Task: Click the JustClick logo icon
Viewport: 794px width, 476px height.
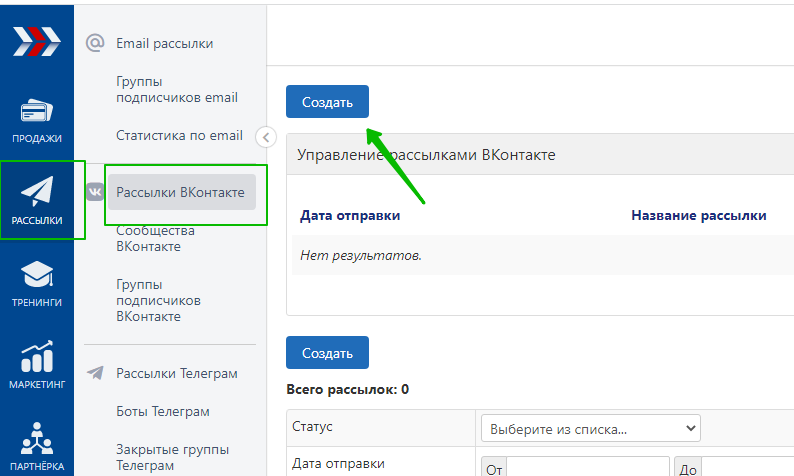Action: click(x=36, y=42)
